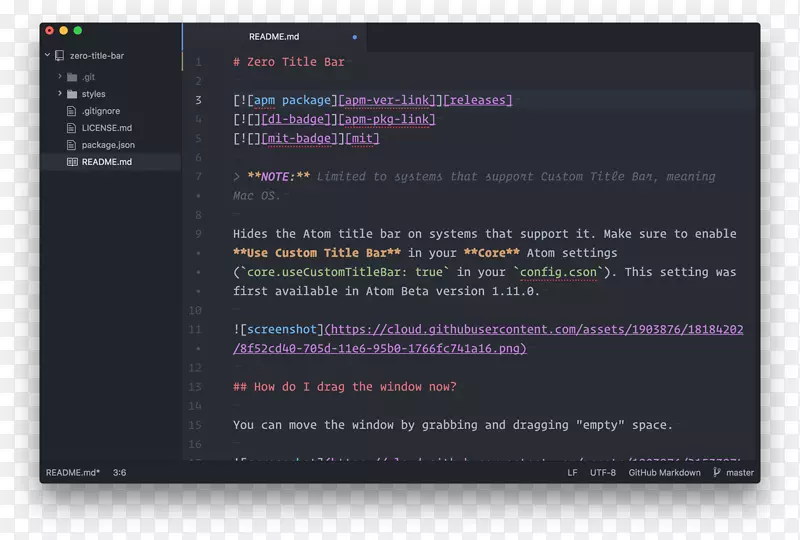Click 'core.useCustomTitleBar: true' code text

pyautogui.click(x=345, y=272)
